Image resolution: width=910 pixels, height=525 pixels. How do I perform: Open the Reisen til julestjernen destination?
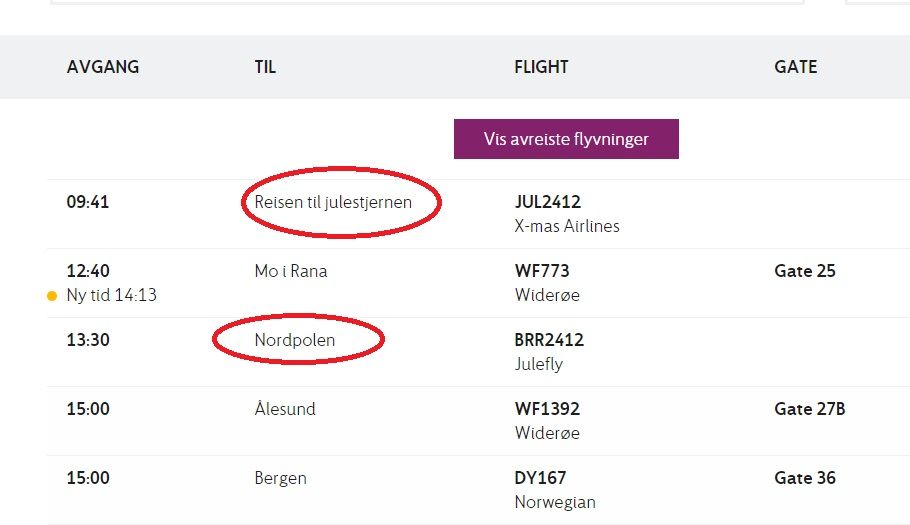coord(333,202)
